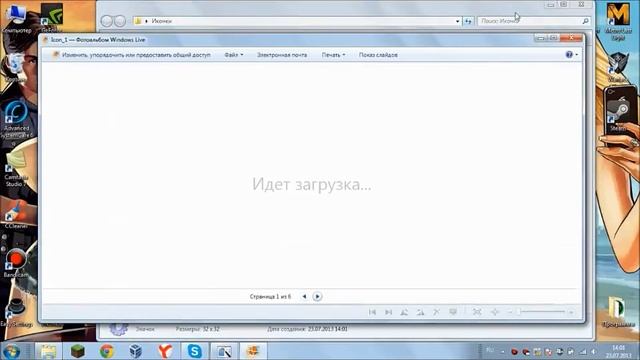Refresh the Explorer folder view

(468, 21)
